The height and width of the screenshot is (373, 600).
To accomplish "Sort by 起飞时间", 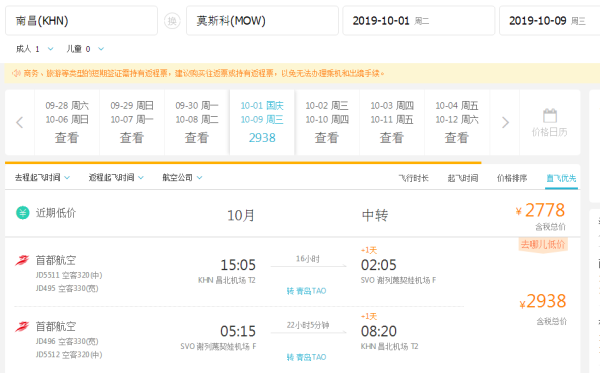I will coord(463,178).
